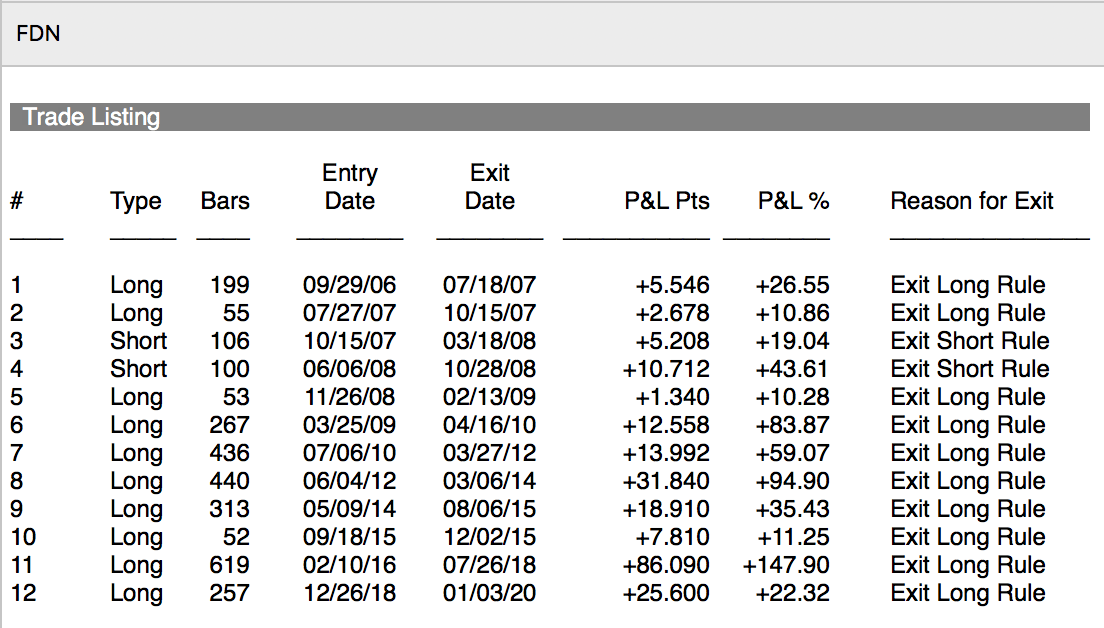Click the FDN symbol title
This screenshot has height=628, width=1104.
tap(38, 34)
